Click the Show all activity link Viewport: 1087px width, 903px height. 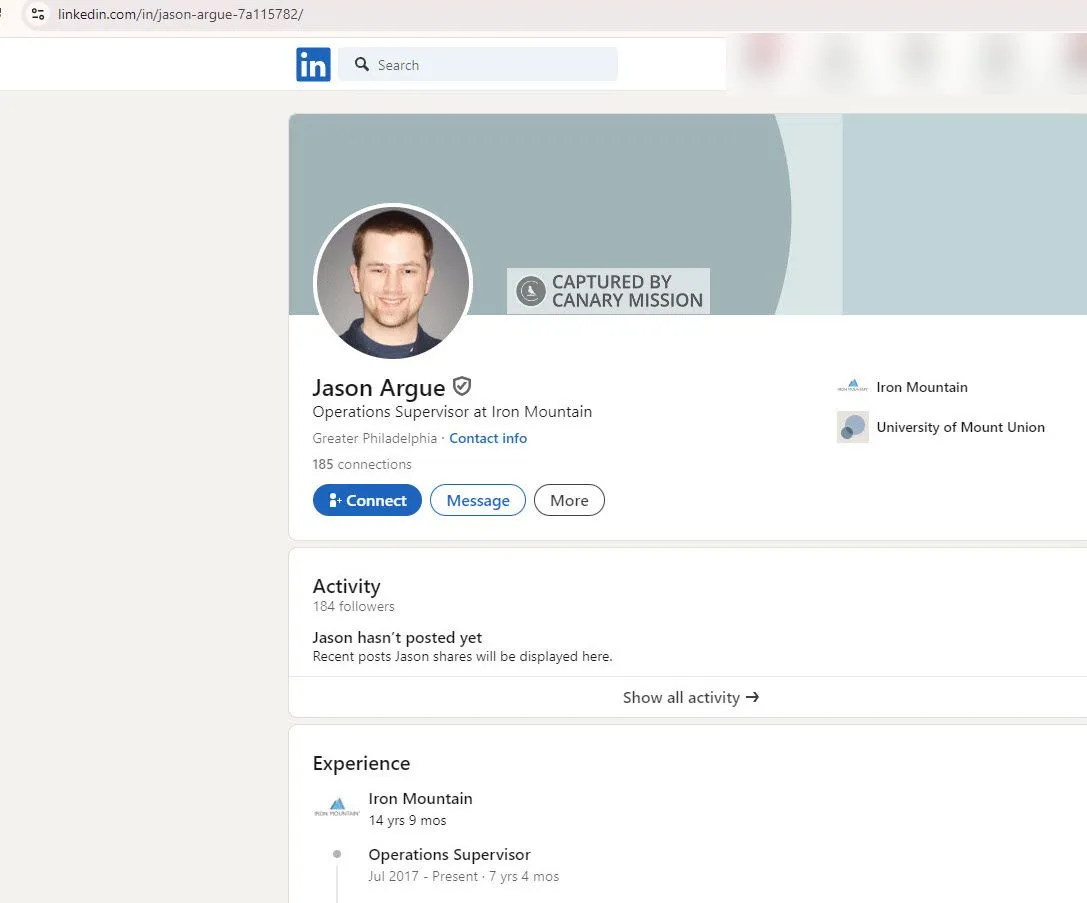pyautogui.click(x=681, y=697)
